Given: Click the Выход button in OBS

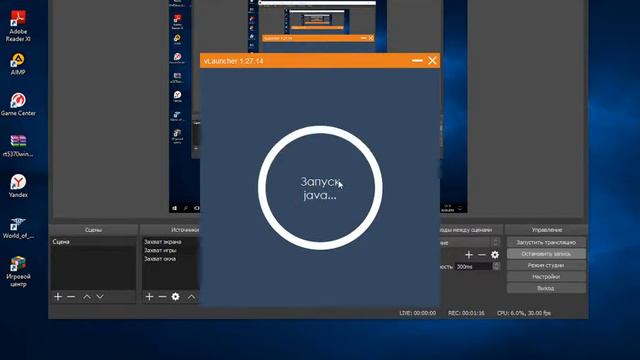Looking at the screenshot, I should [546, 288].
